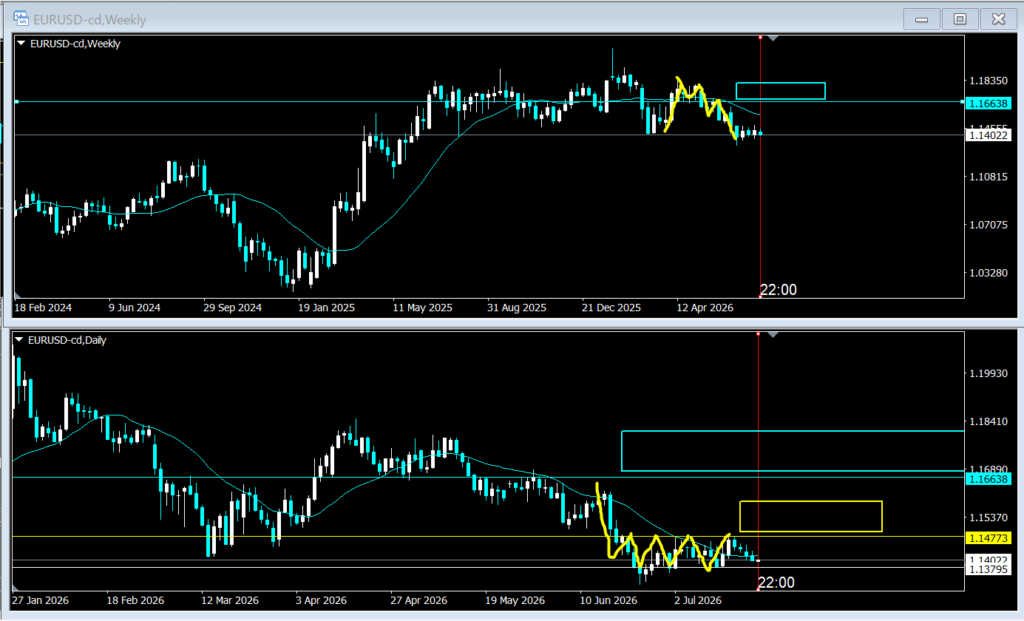Image resolution: width=1024 pixels, height=621 pixels.
Task: Click the 19 May 2026 date label
Action: (515, 600)
